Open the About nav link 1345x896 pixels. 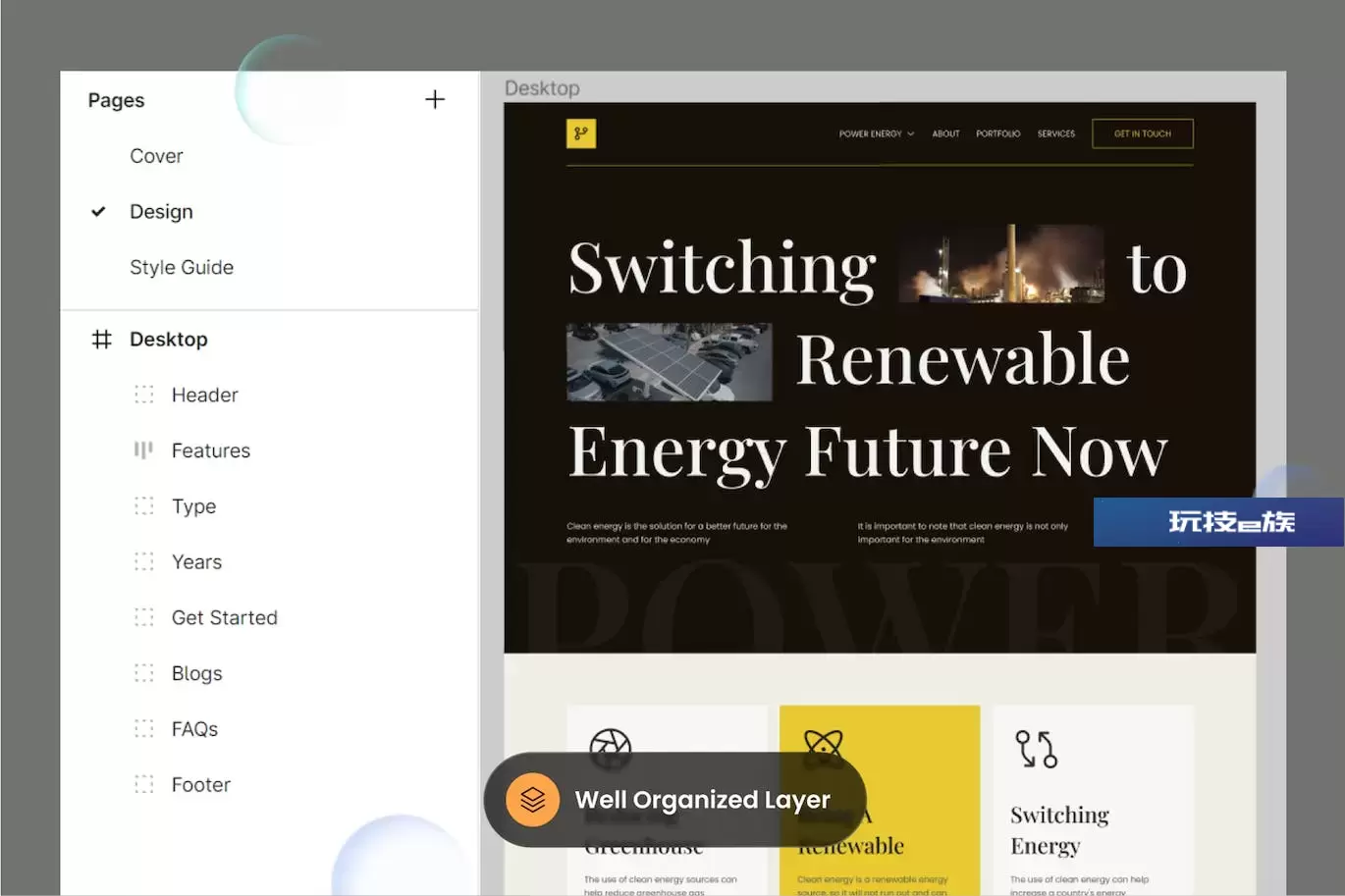(x=945, y=133)
